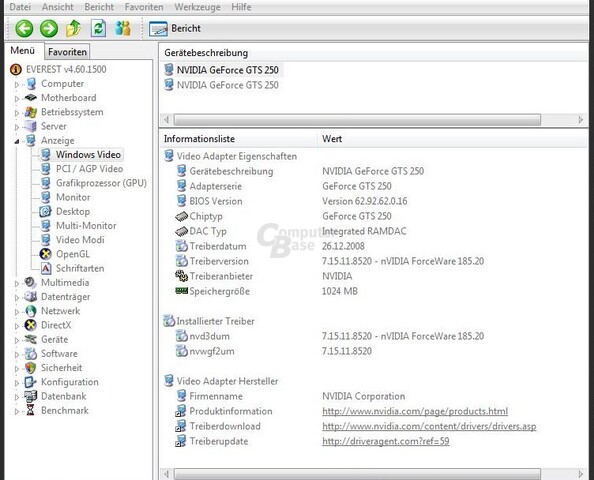Click the Motherboard chip icon
Viewport: 594px width, 480px height.
coord(30,98)
